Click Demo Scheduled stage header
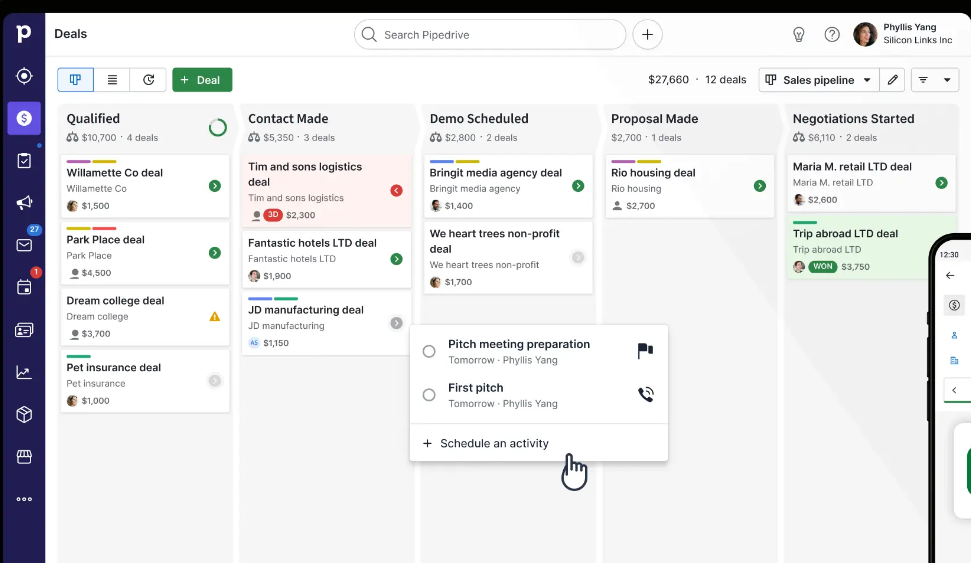 click(x=479, y=118)
